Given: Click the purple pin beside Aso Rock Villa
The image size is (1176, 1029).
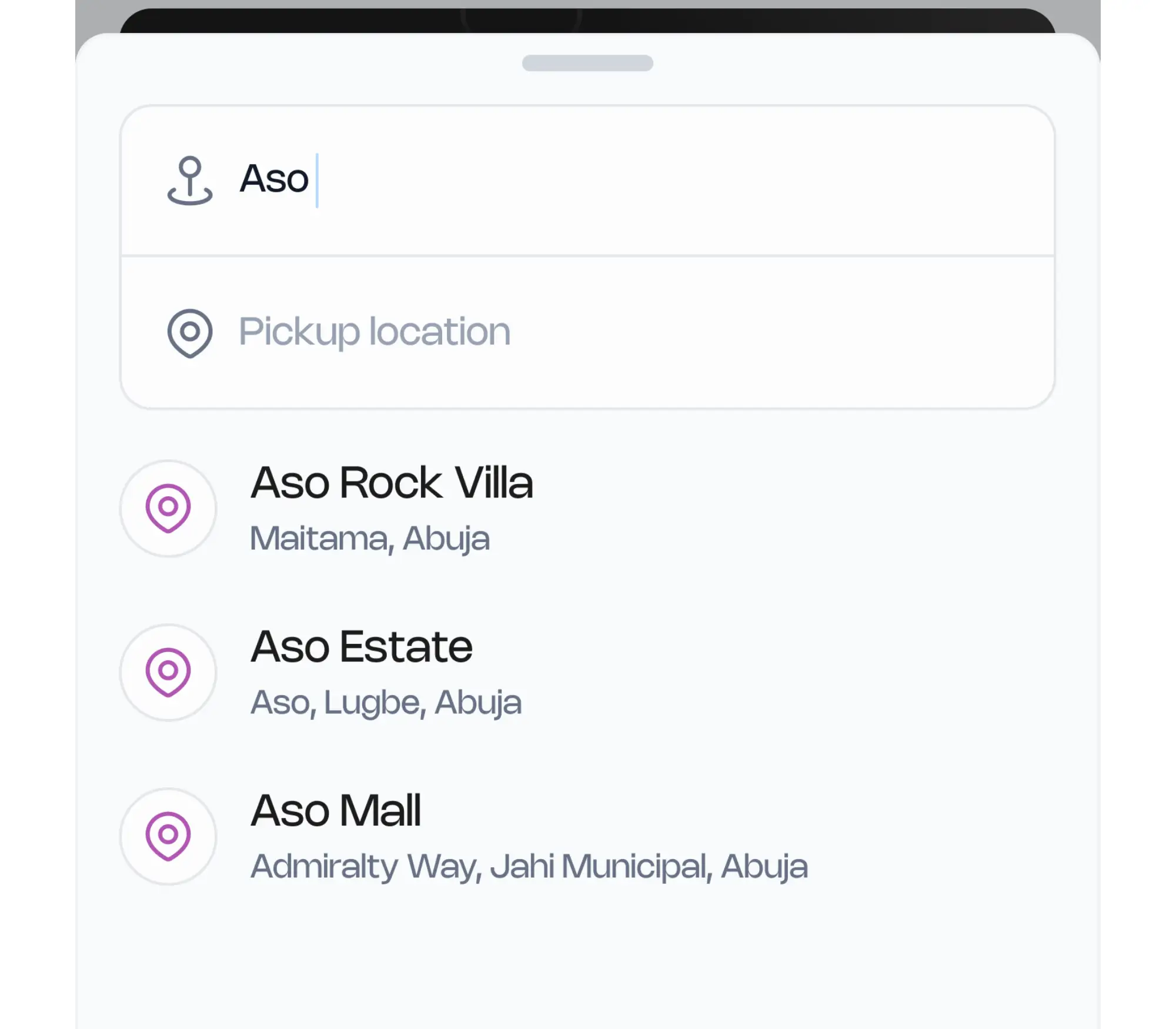Looking at the screenshot, I should pos(168,508).
